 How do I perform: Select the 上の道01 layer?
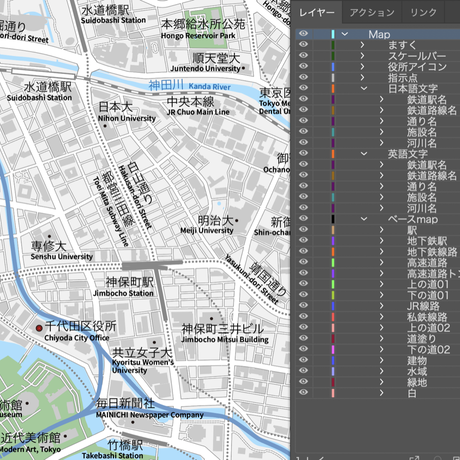(x=428, y=284)
